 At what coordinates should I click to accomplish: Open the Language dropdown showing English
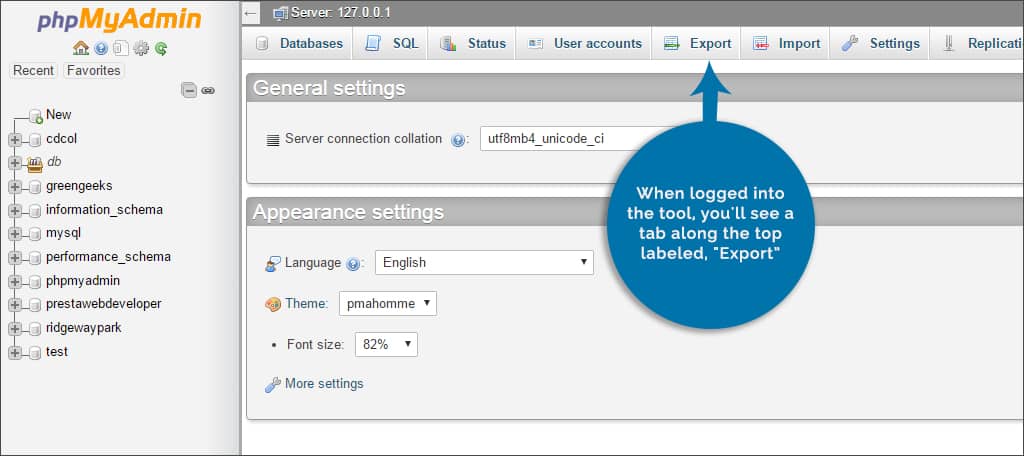coord(484,263)
